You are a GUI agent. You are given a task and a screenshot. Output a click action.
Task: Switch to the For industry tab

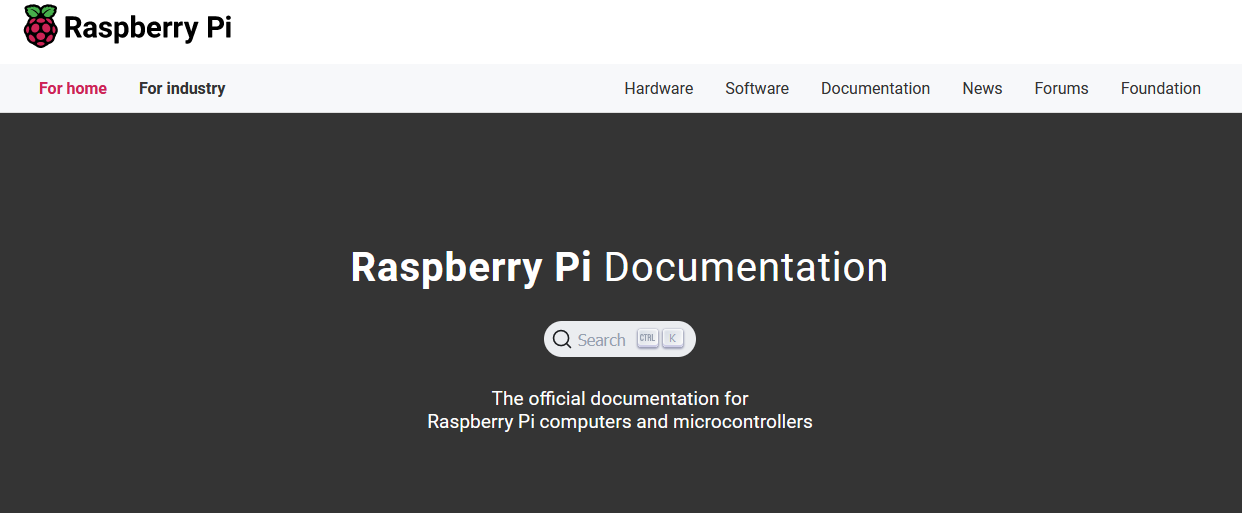click(x=182, y=88)
